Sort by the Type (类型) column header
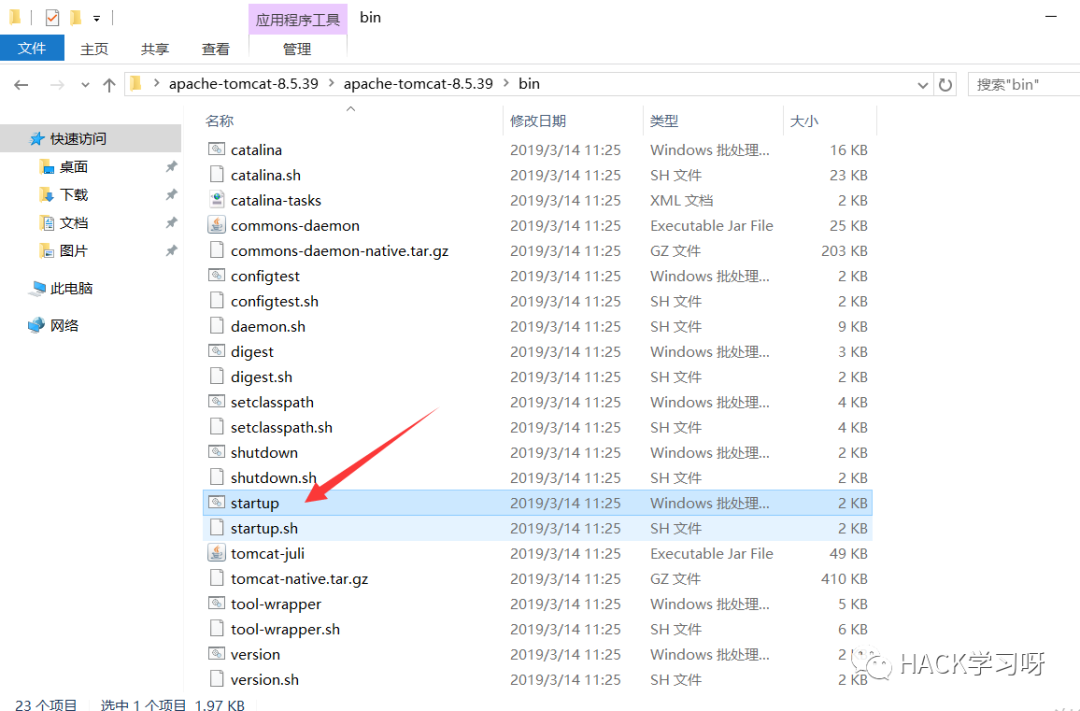The image size is (1080, 711). point(664,121)
